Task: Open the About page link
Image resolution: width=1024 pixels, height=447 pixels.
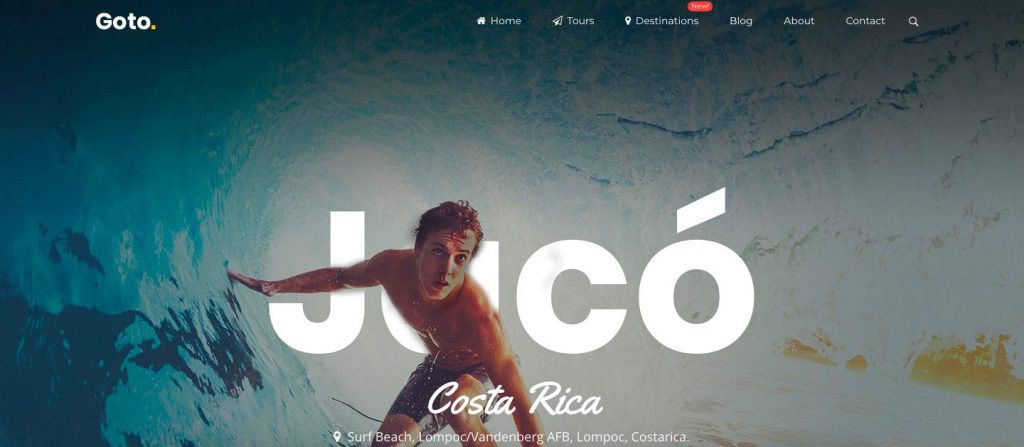Action: tap(799, 21)
